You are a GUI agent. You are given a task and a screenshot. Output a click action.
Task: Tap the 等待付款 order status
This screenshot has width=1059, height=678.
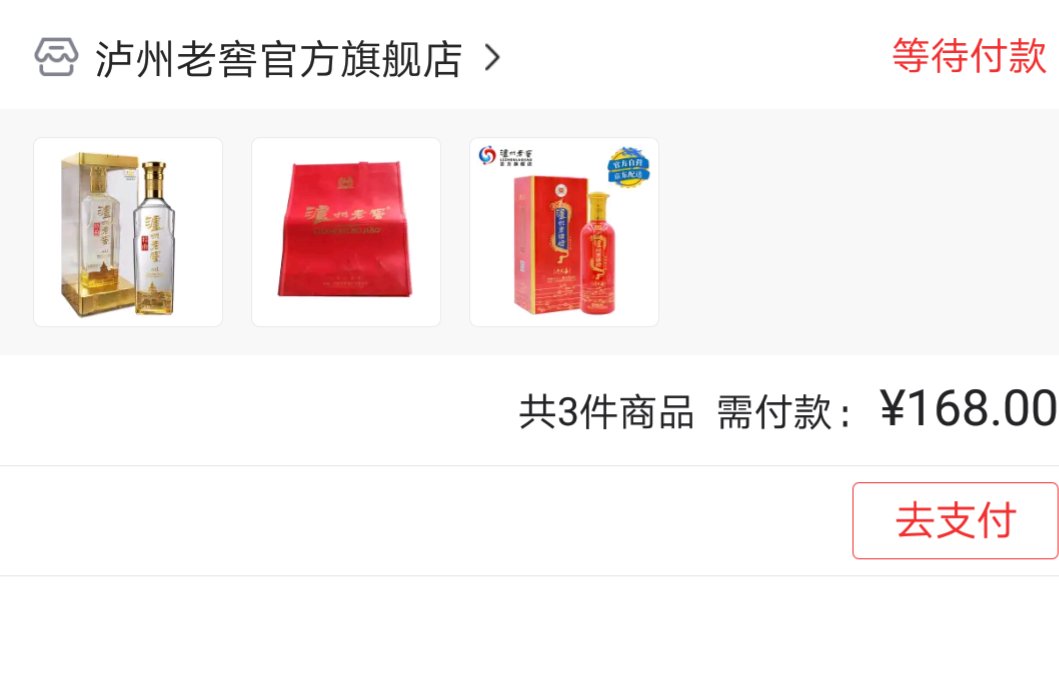969,55
